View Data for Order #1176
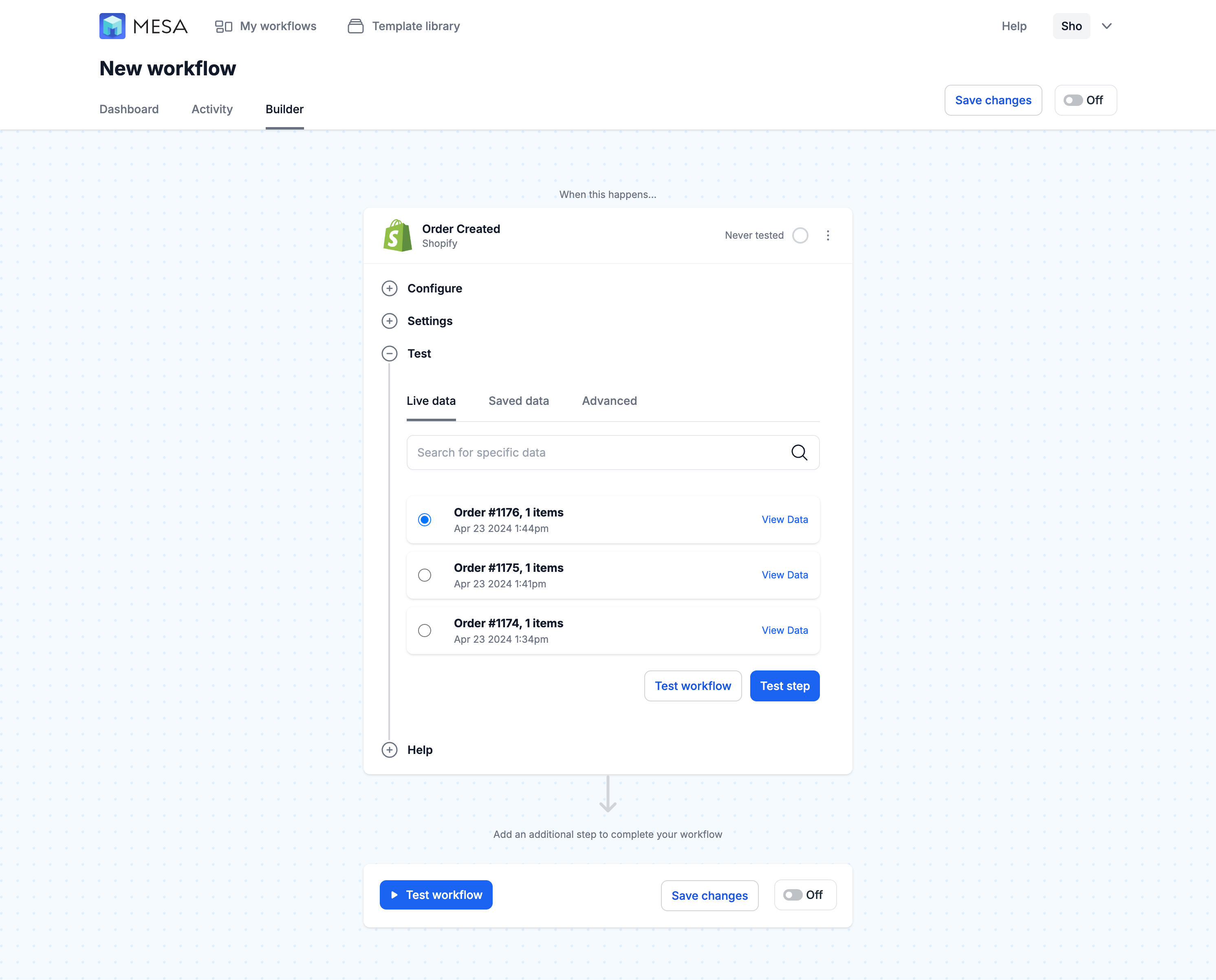Image resolution: width=1216 pixels, height=980 pixels. click(x=784, y=519)
